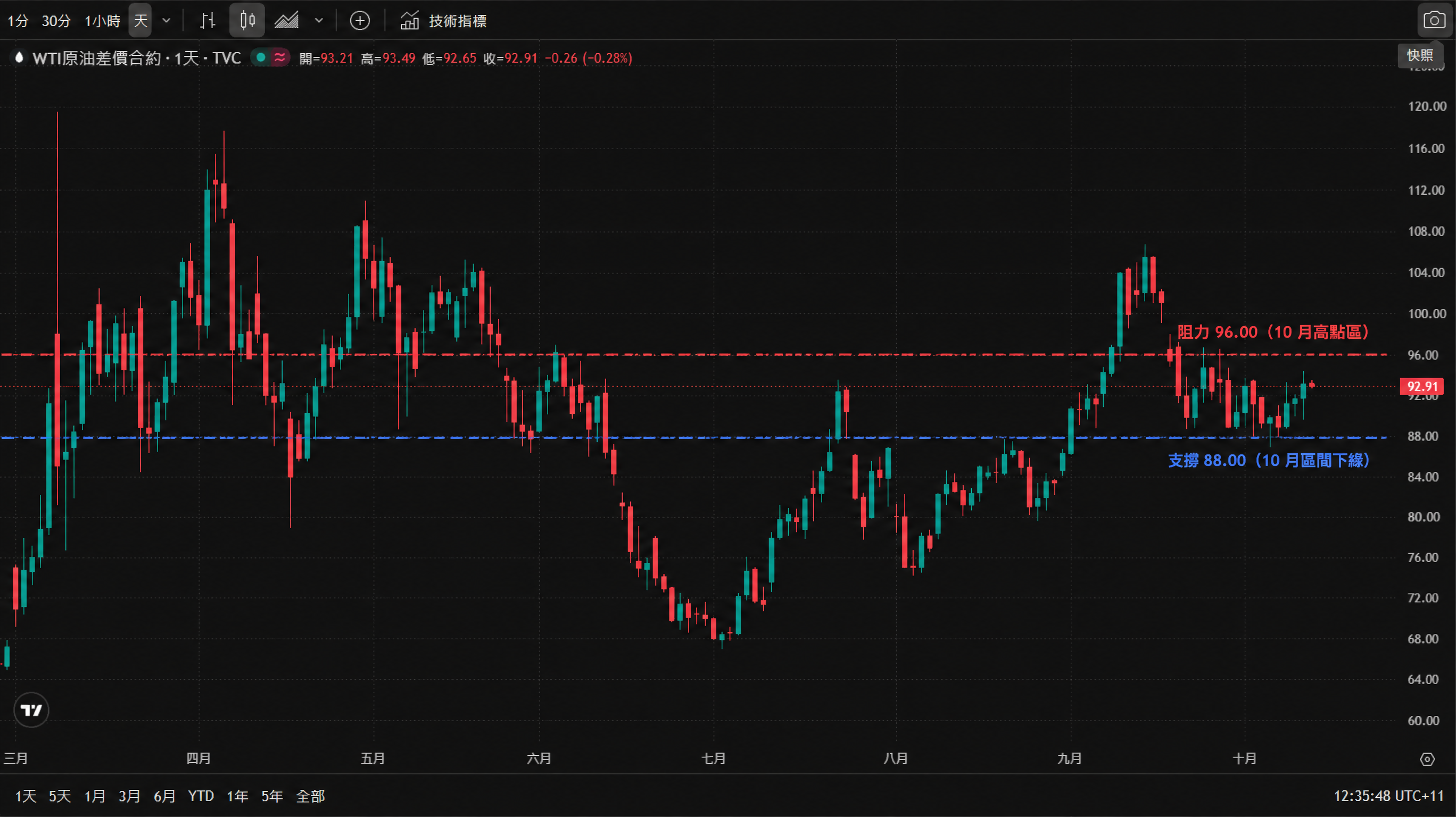Take a snapshot with the camera icon
Viewport: 1456px width, 817px height.
(x=1434, y=21)
